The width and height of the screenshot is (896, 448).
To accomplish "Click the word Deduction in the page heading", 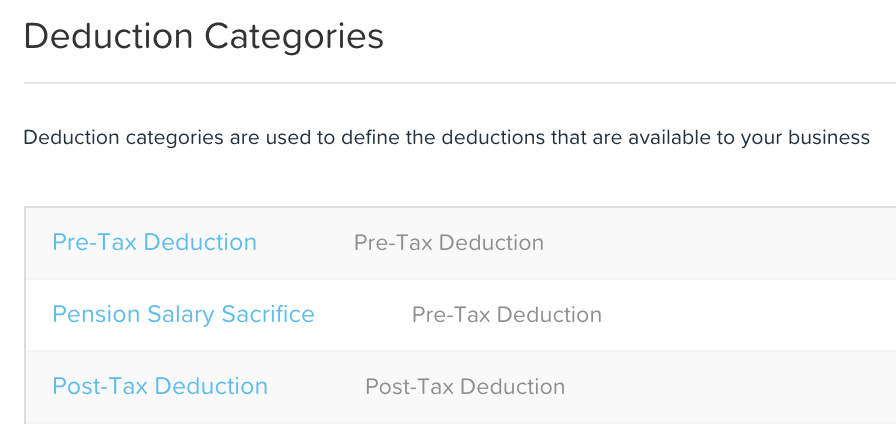I will click(109, 37).
